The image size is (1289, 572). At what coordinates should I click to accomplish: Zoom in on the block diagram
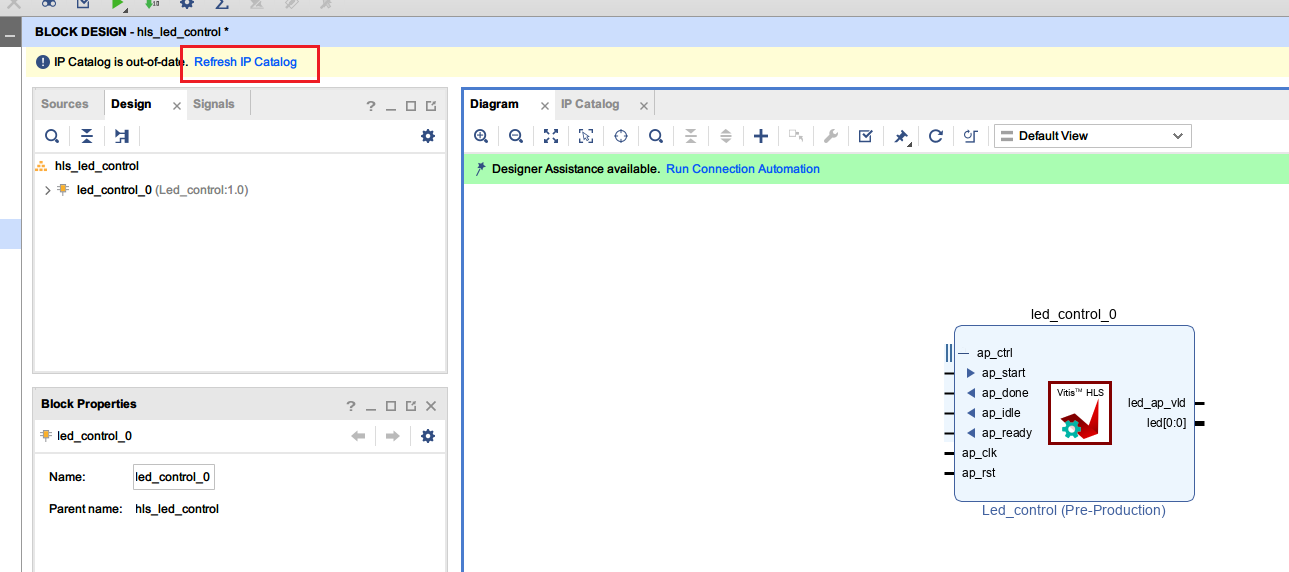pos(481,136)
